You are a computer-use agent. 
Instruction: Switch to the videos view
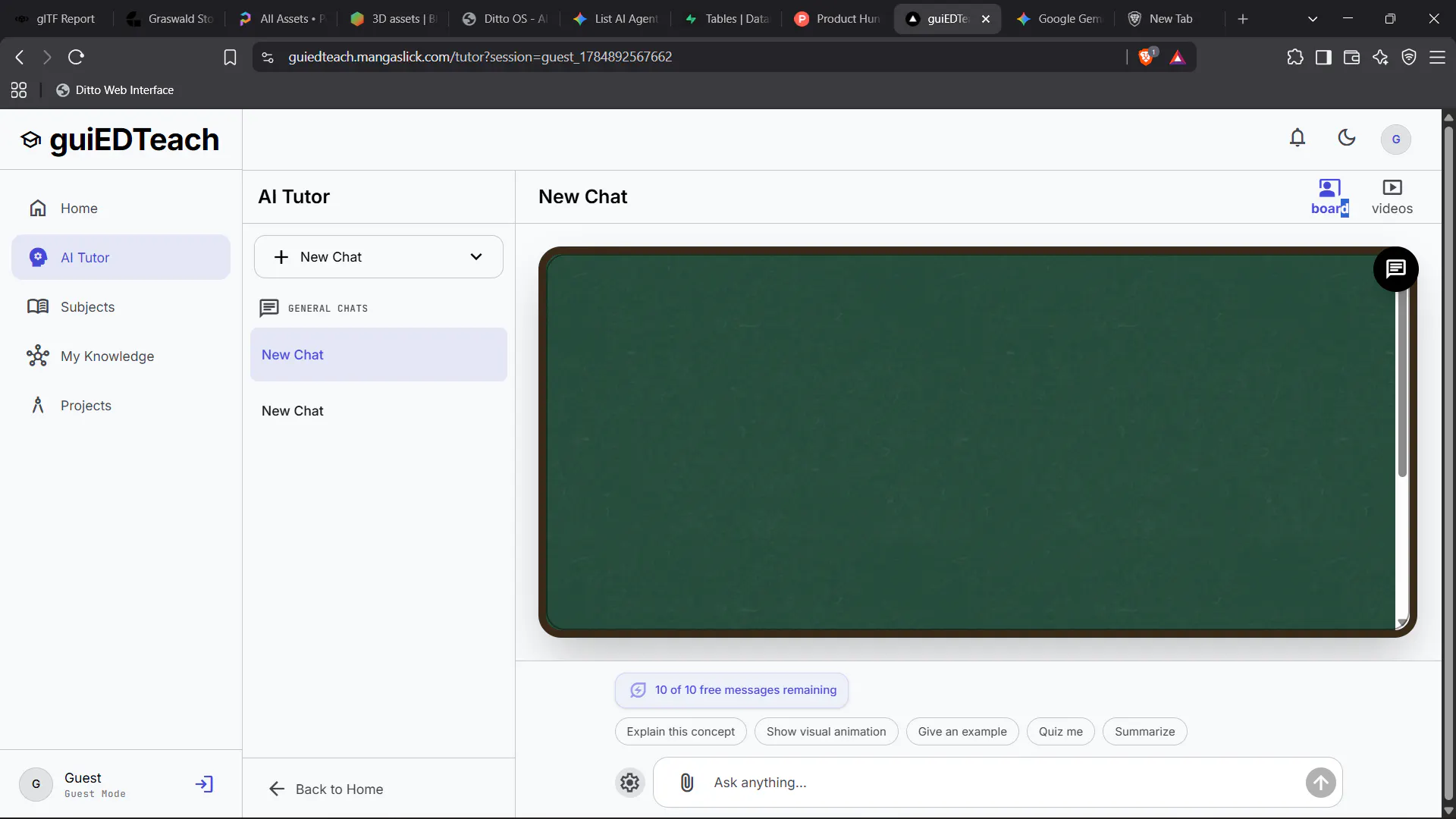click(x=1392, y=197)
